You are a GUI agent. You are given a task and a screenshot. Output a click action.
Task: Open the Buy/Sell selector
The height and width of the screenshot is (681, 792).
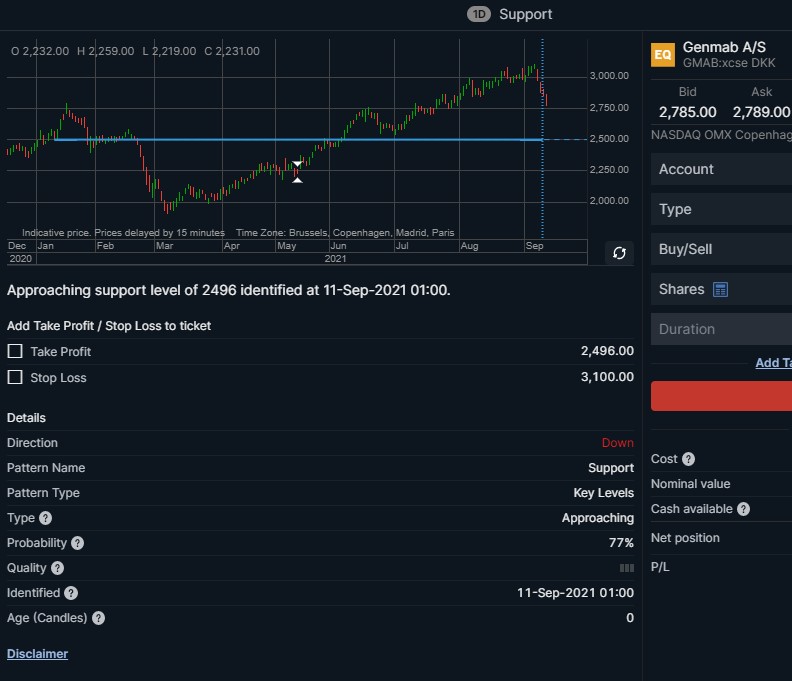point(721,249)
